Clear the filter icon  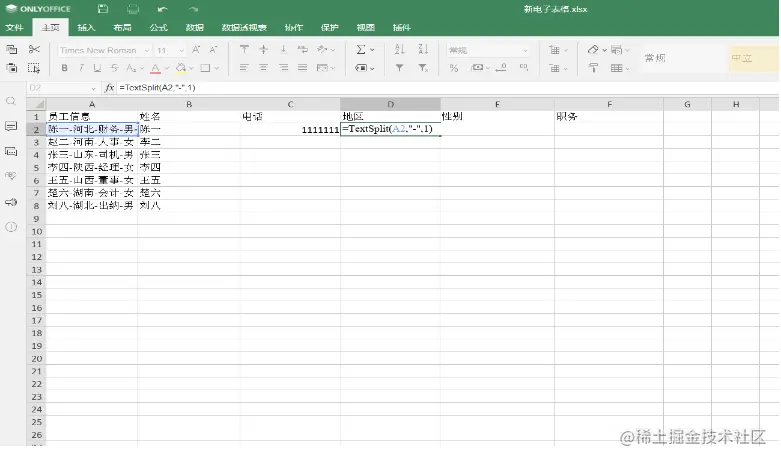(423, 68)
